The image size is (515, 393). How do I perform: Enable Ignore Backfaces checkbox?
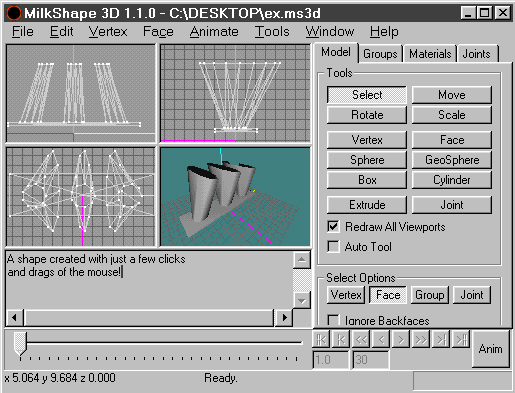333,320
